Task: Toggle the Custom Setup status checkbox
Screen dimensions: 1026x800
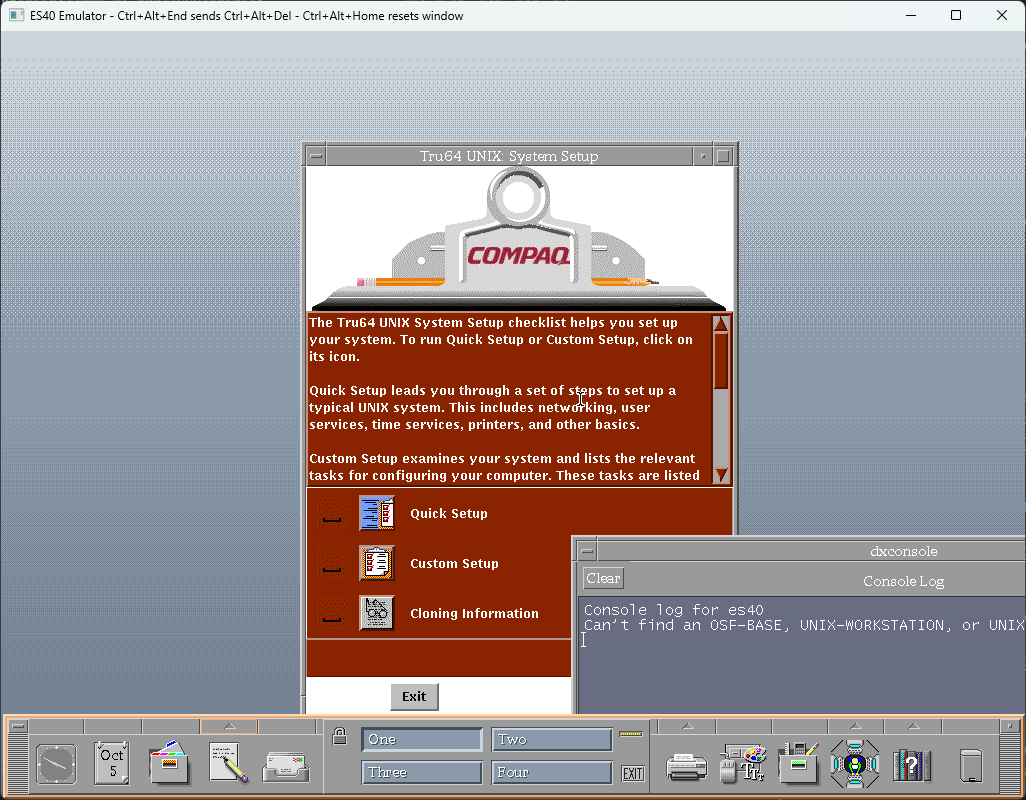Action: [332, 563]
